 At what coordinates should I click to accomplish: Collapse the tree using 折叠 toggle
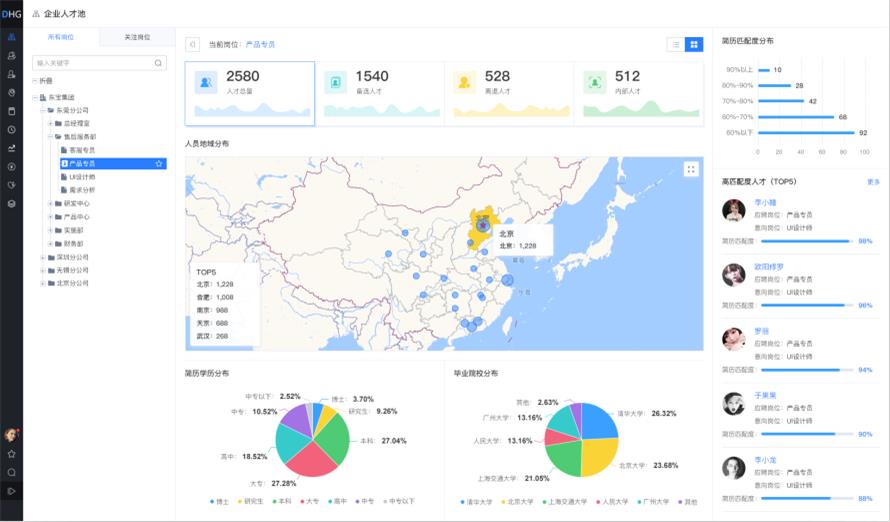pos(35,81)
